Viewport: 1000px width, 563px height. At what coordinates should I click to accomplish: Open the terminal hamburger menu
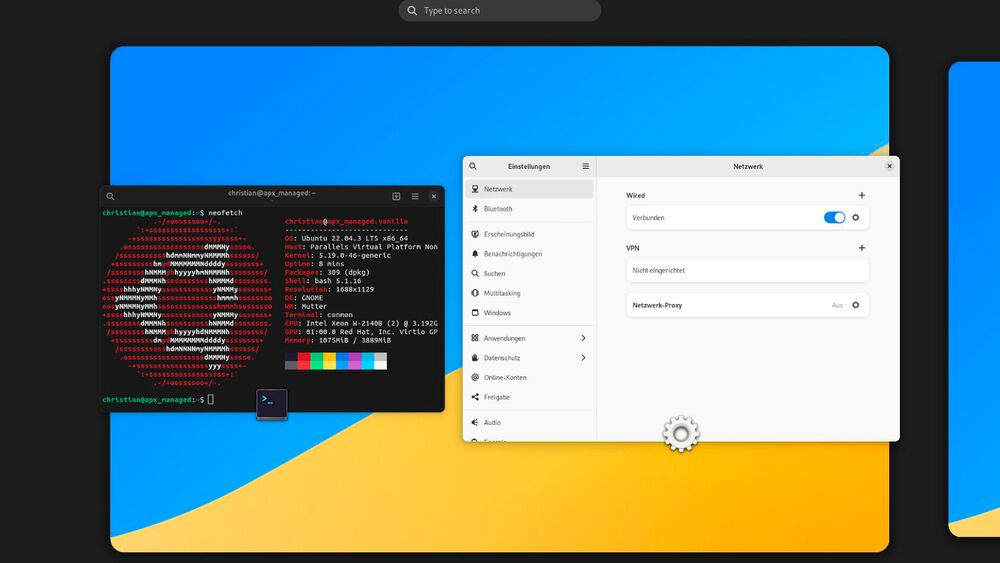pos(415,196)
